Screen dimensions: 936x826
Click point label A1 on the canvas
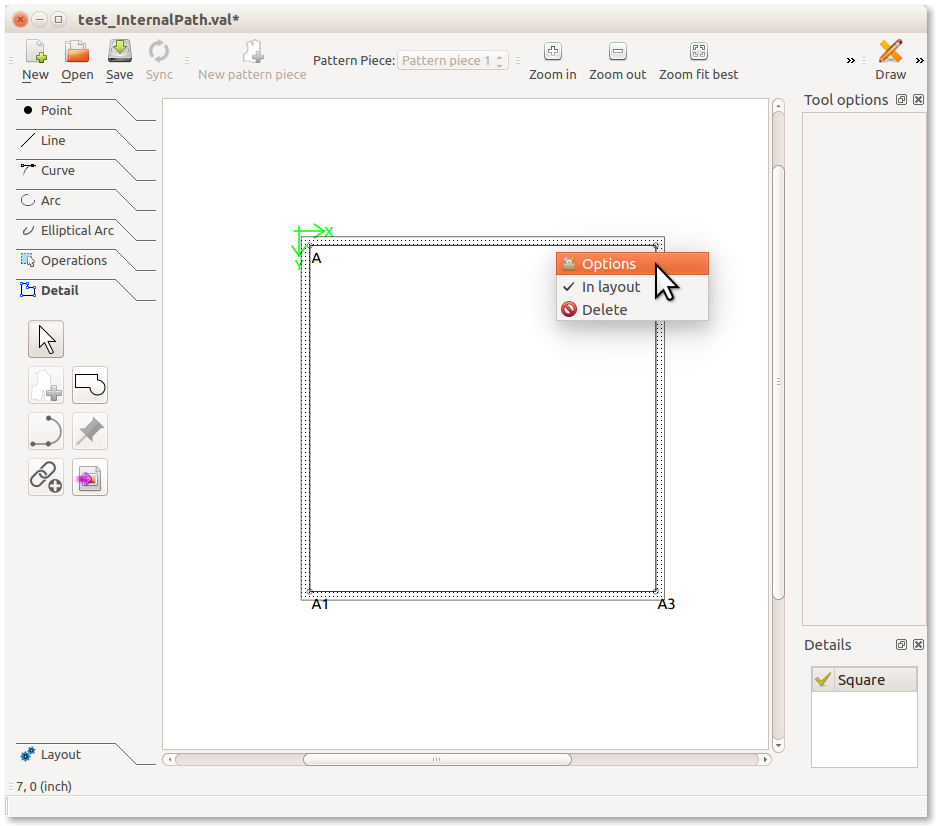click(x=320, y=604)
